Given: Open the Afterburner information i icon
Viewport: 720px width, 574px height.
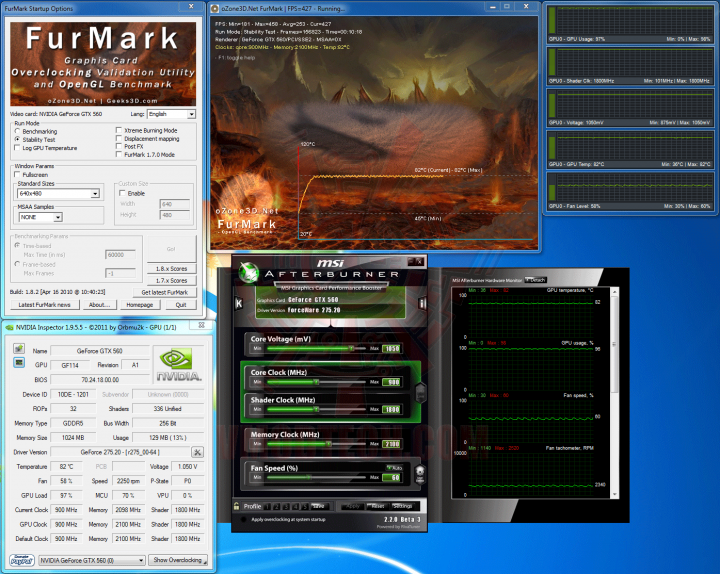Looking at the screenshot, I should 422,304.
